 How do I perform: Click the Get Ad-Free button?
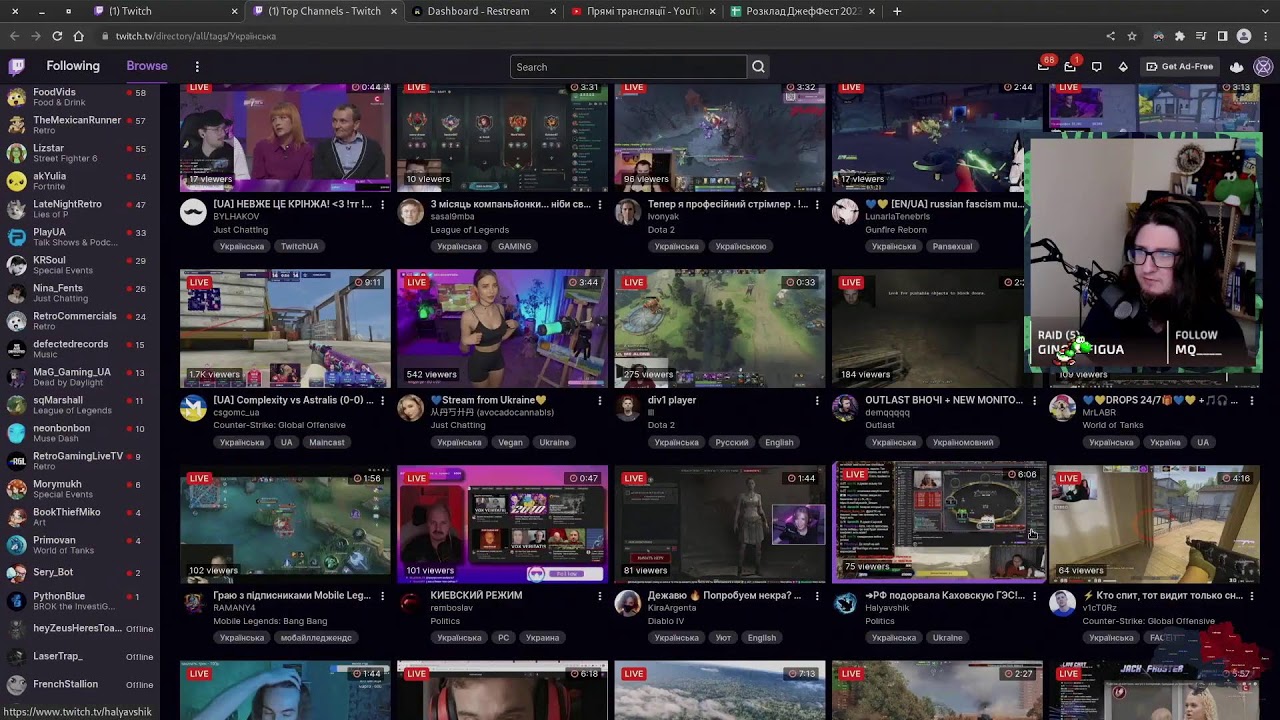click(1179, 67)
